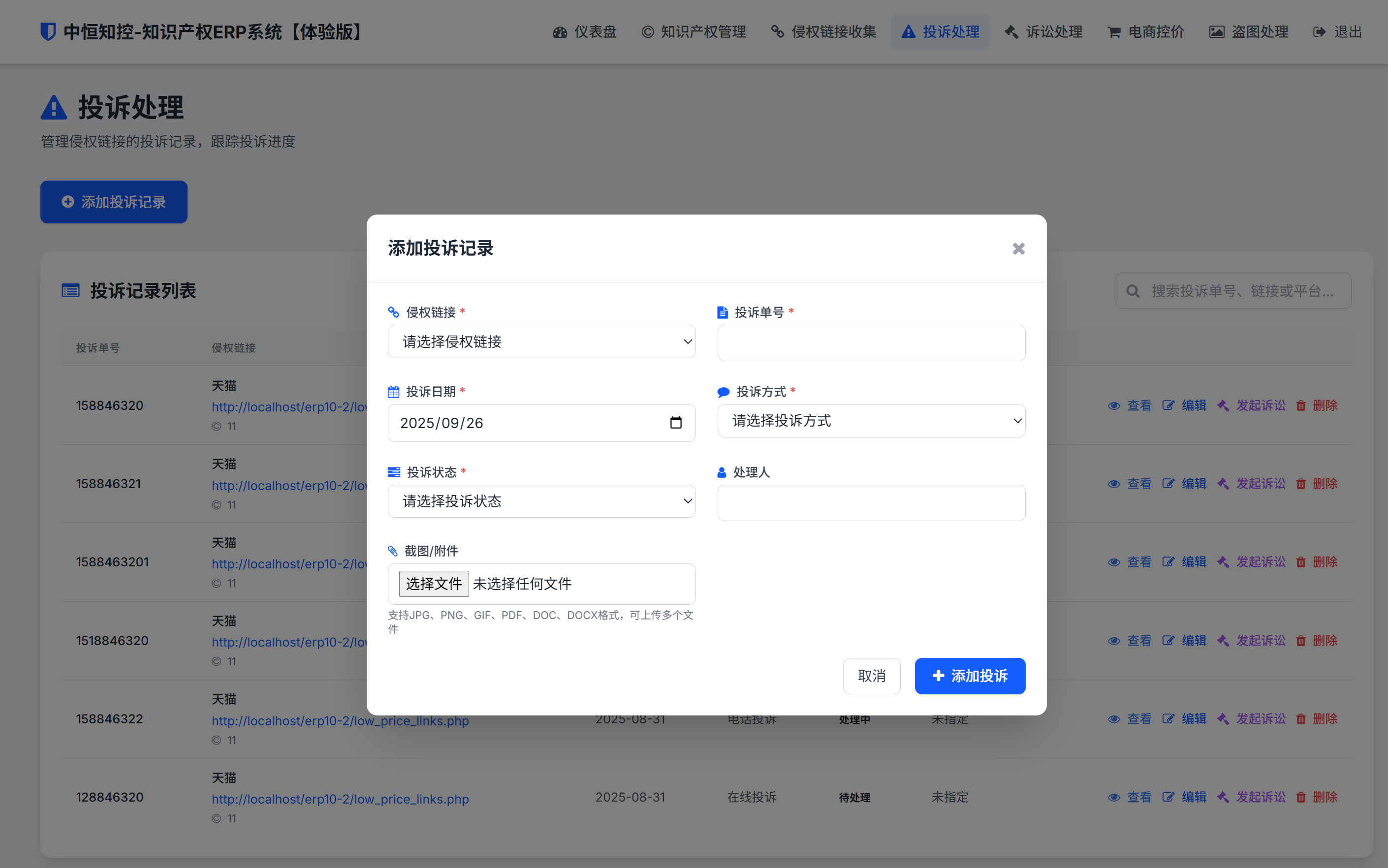
Task: Open the 电商控价 menu item
Action: (x=1144, y=31)
